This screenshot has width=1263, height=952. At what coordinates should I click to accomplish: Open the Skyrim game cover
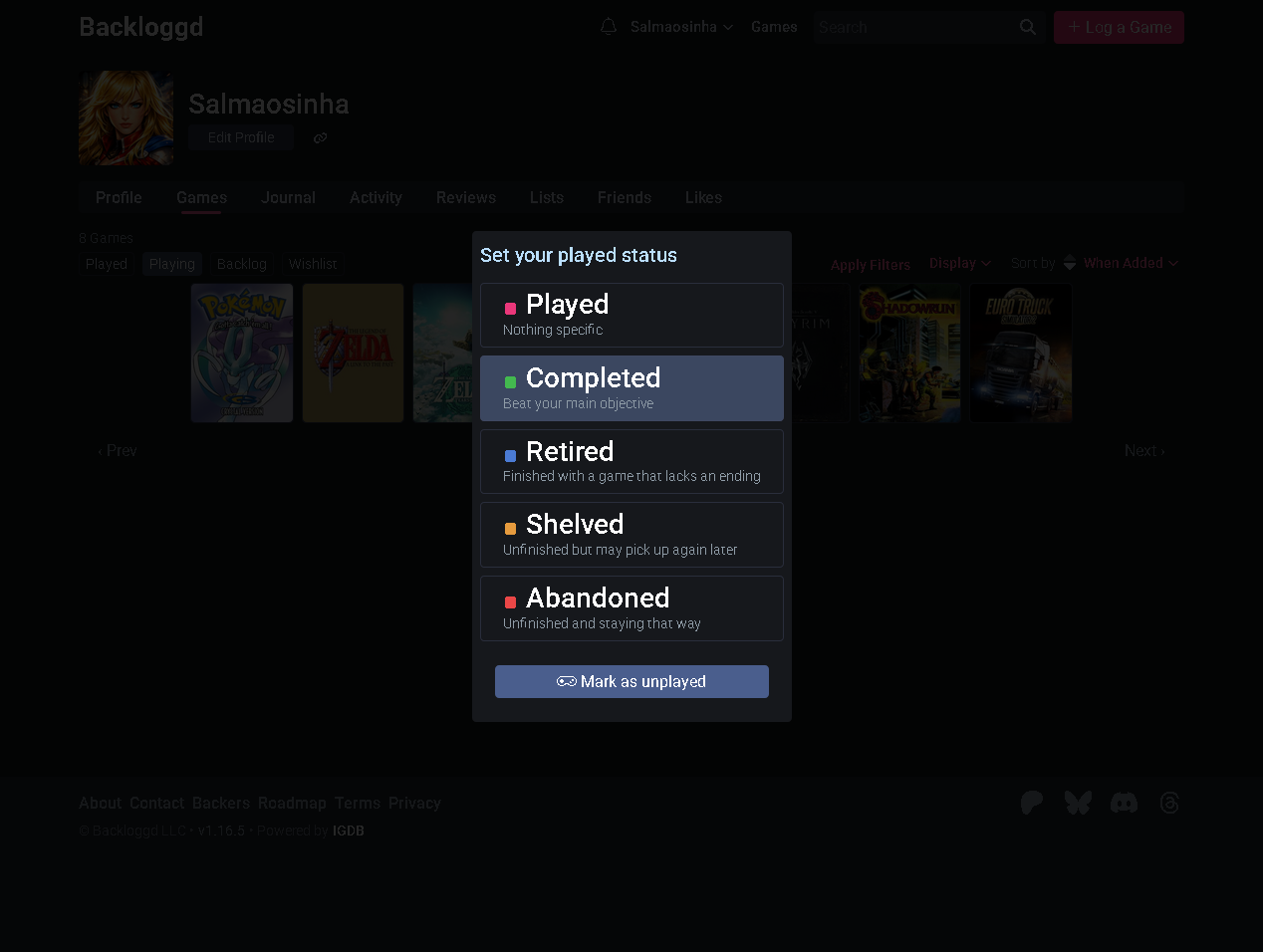click(x=821, y=353)
